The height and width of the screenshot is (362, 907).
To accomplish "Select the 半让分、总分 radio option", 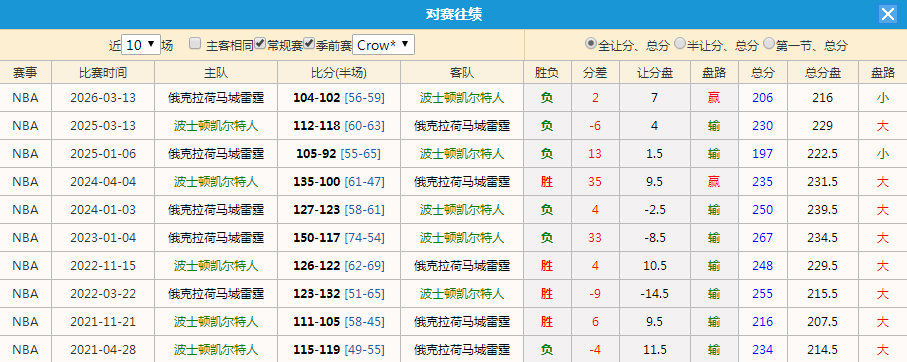I will pyautogui.click(x=680, y=43).
